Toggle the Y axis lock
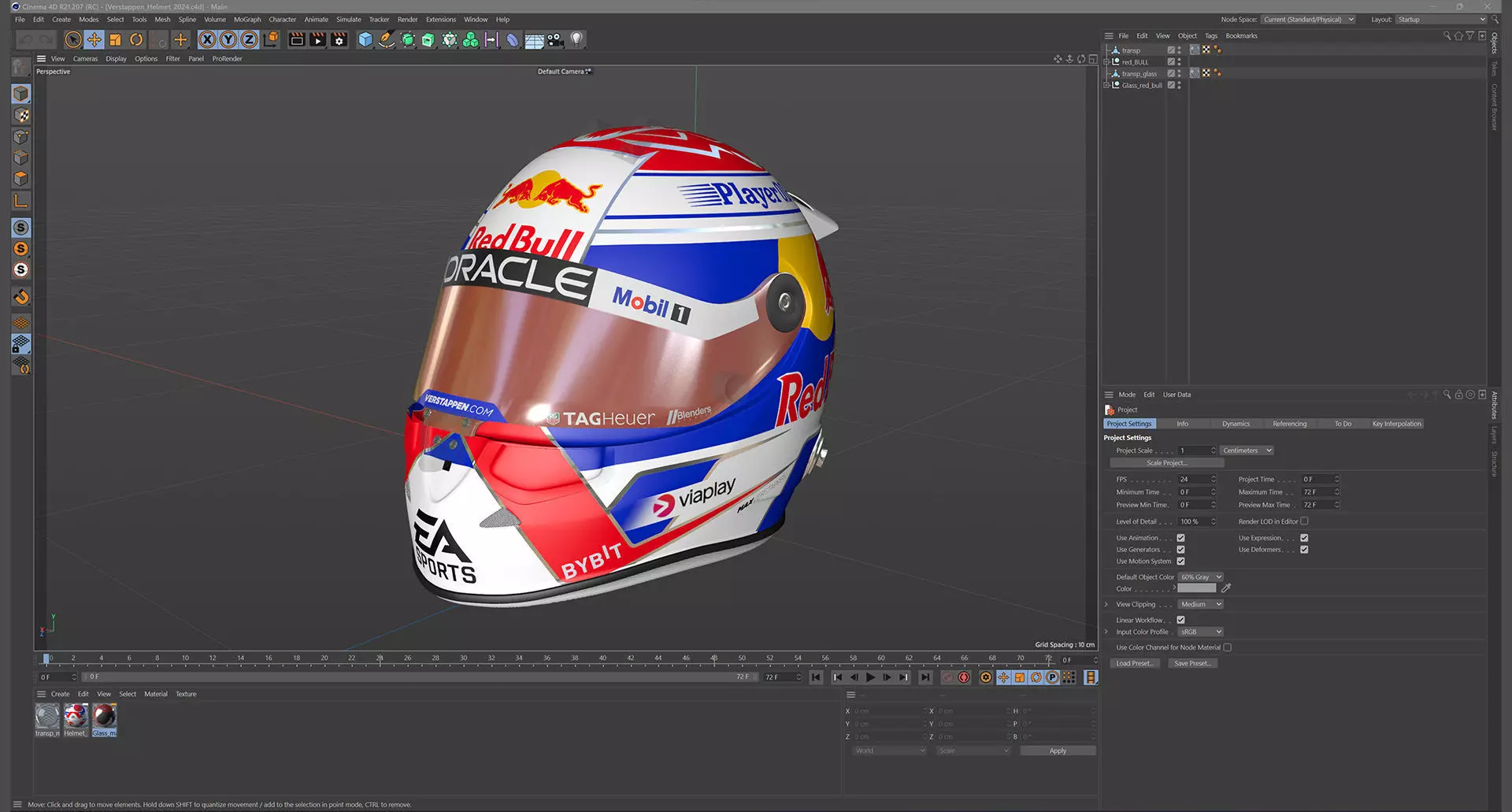Image resolution: width=1512 pixels, height=812 pixels. pos(228,39)
